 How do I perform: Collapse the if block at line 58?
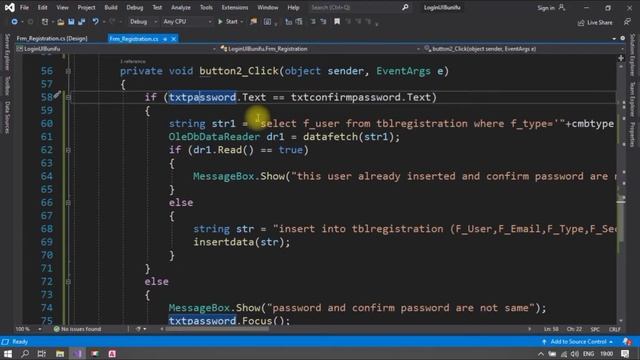[x=68, y=98]
